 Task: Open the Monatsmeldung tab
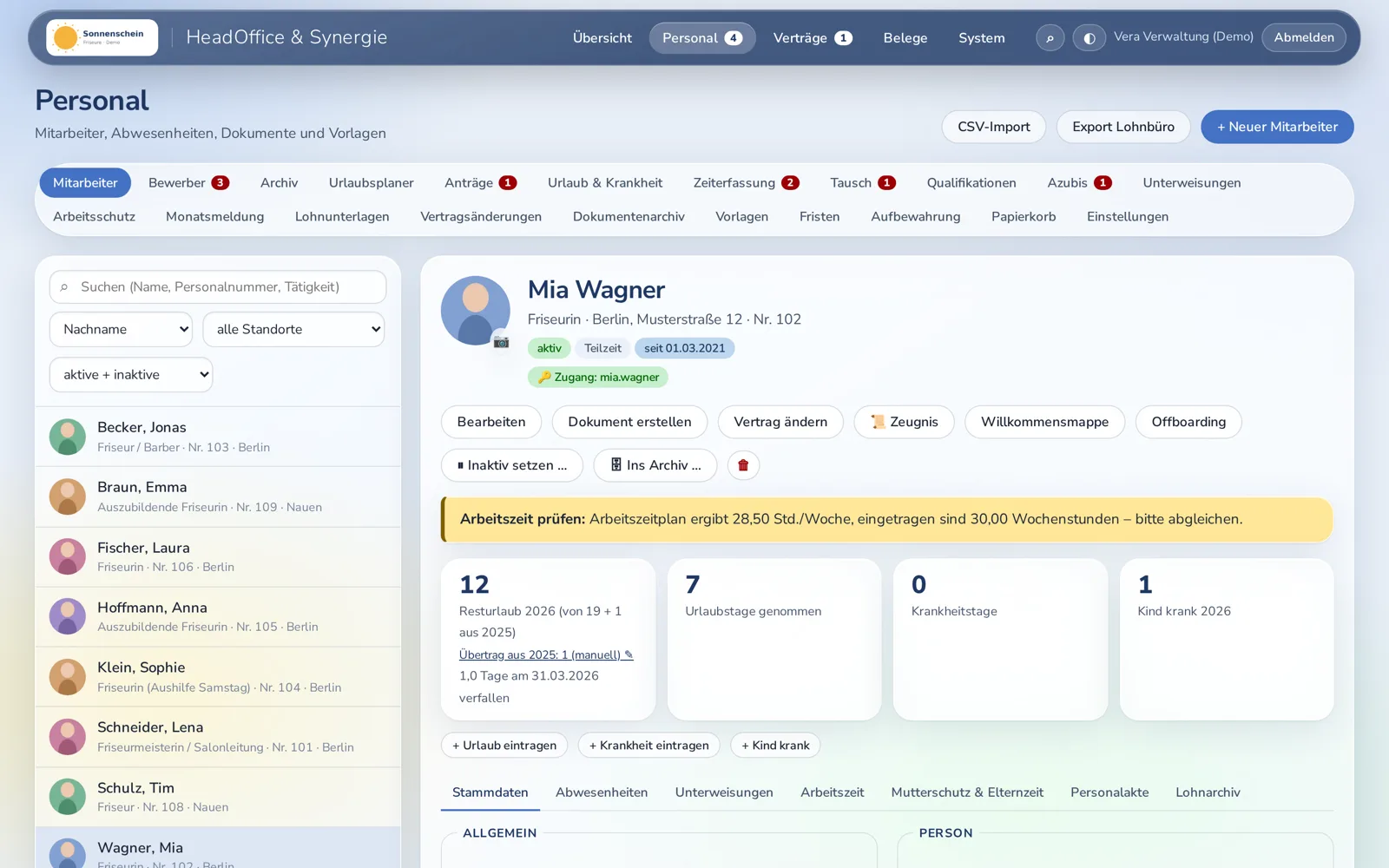(215, 217)
